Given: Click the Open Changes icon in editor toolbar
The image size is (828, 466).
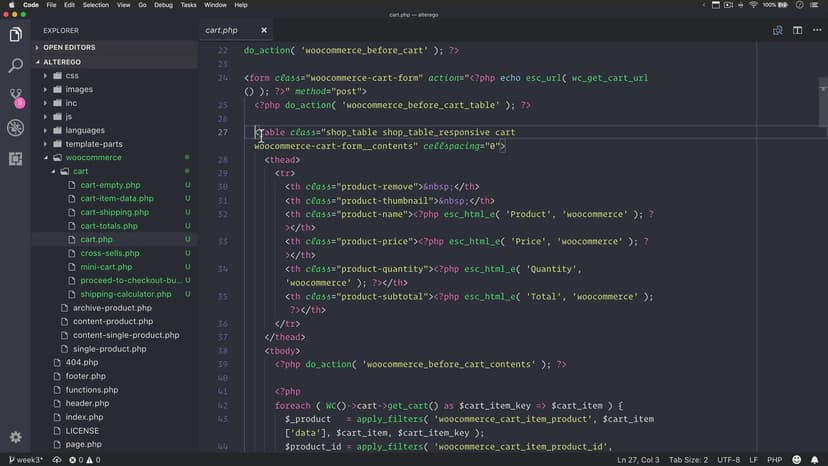Looking at the screenshot, I should click(777, 30).
